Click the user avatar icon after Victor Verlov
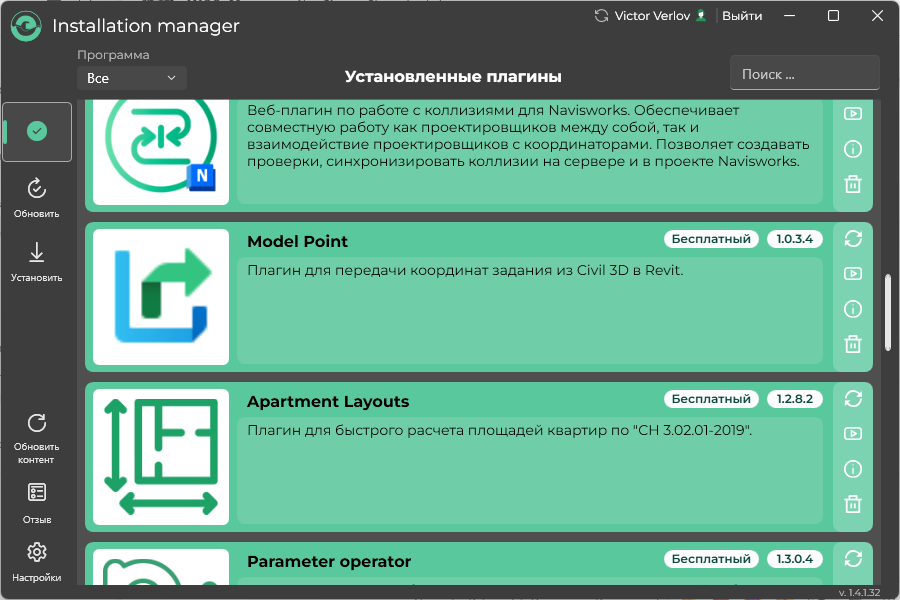 pos(701,16)
